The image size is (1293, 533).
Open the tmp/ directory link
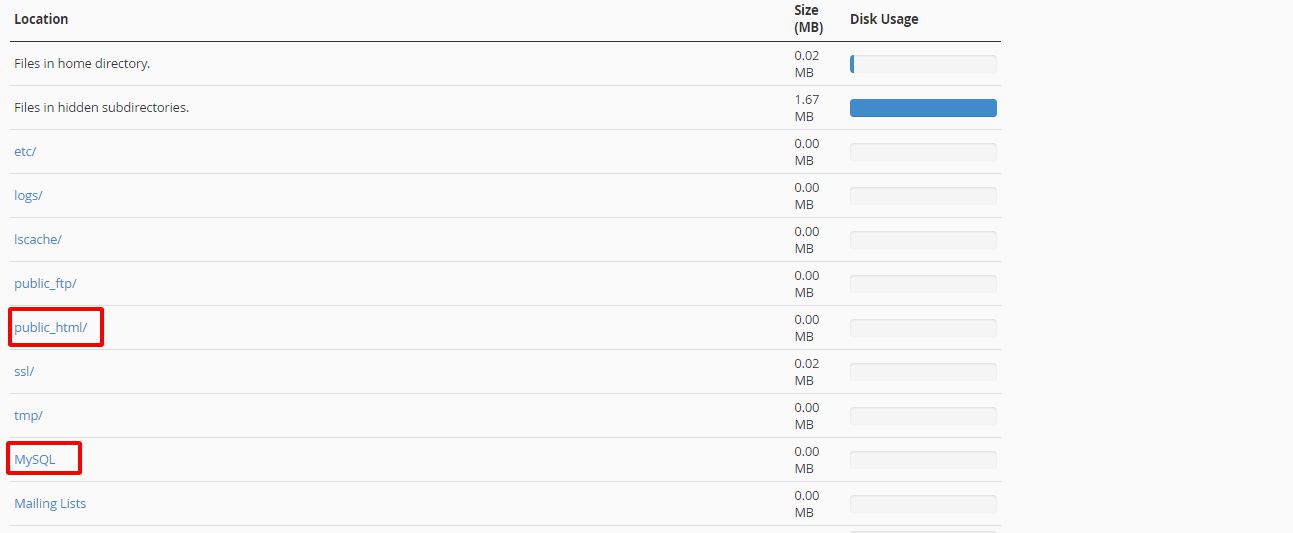pyautogui.click(x=28, y=416)
